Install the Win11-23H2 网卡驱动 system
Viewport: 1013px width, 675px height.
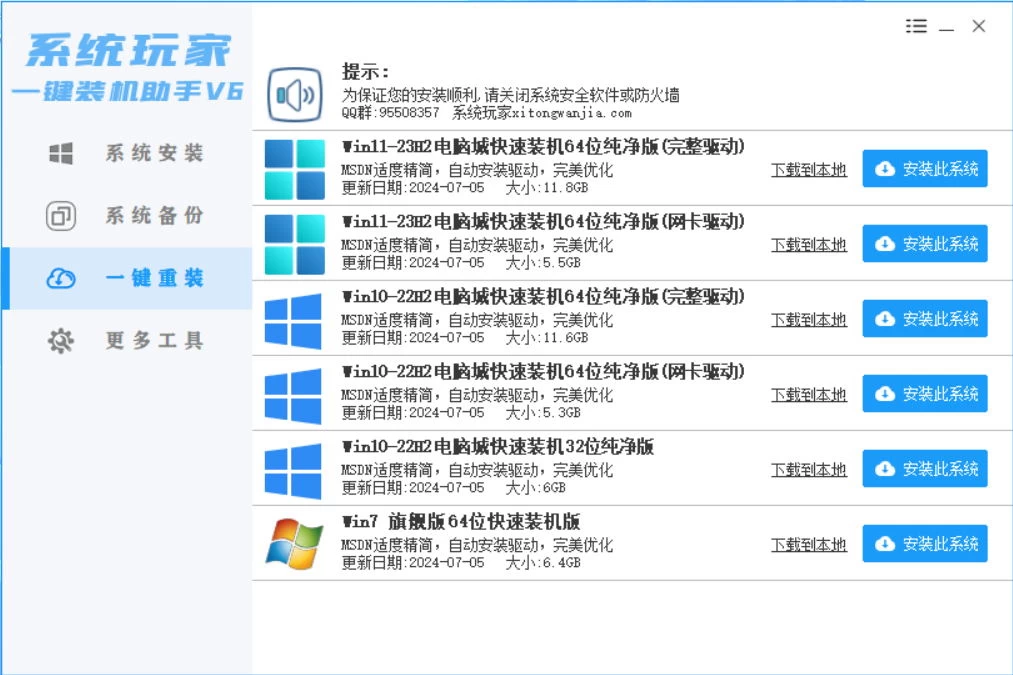[x=925, y=243]
